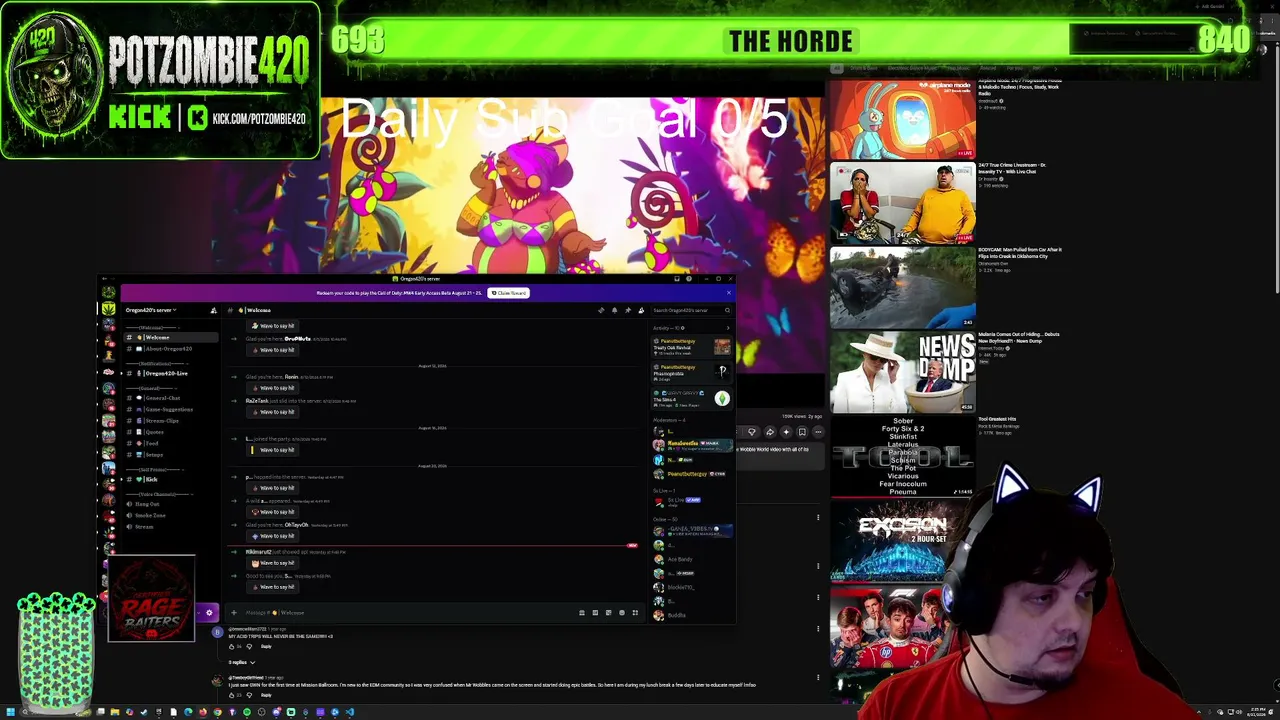The width and height of the screenshot is (1280, 720).
Task: Reply to the 'MY ACID TRIPS' YouTube comment
Action: 266,646
